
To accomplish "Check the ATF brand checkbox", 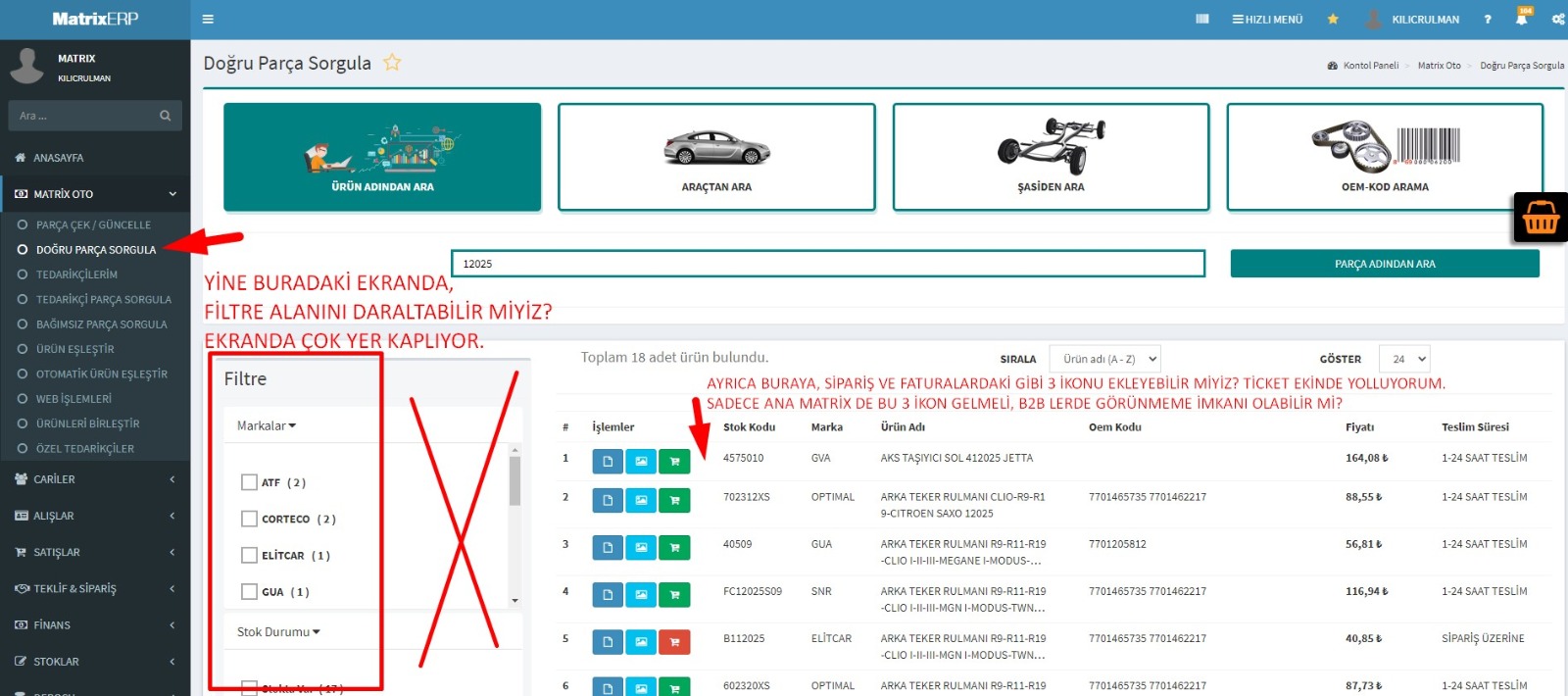I will (249, 482).
